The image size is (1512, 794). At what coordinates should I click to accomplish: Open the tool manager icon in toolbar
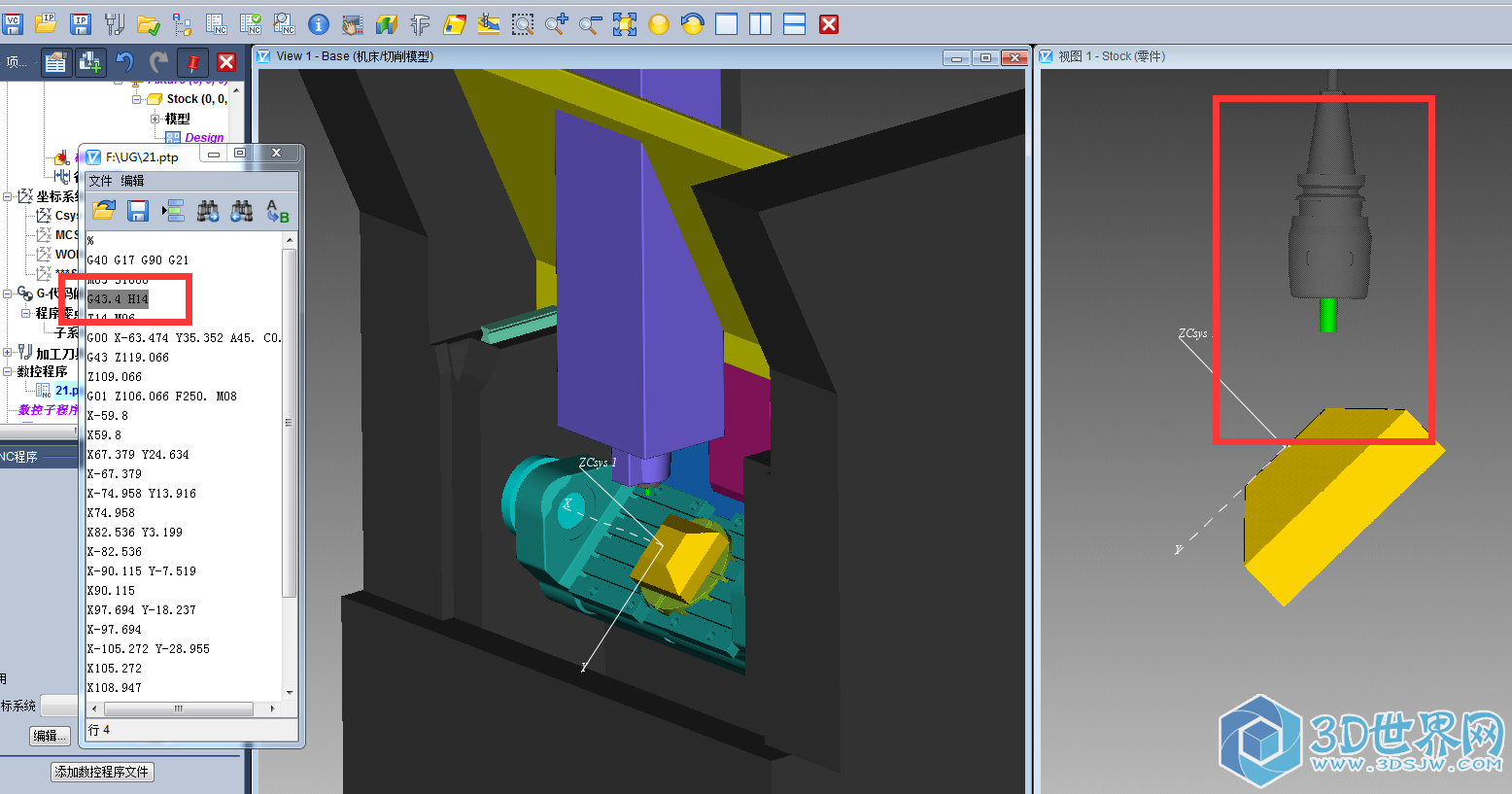115,24
